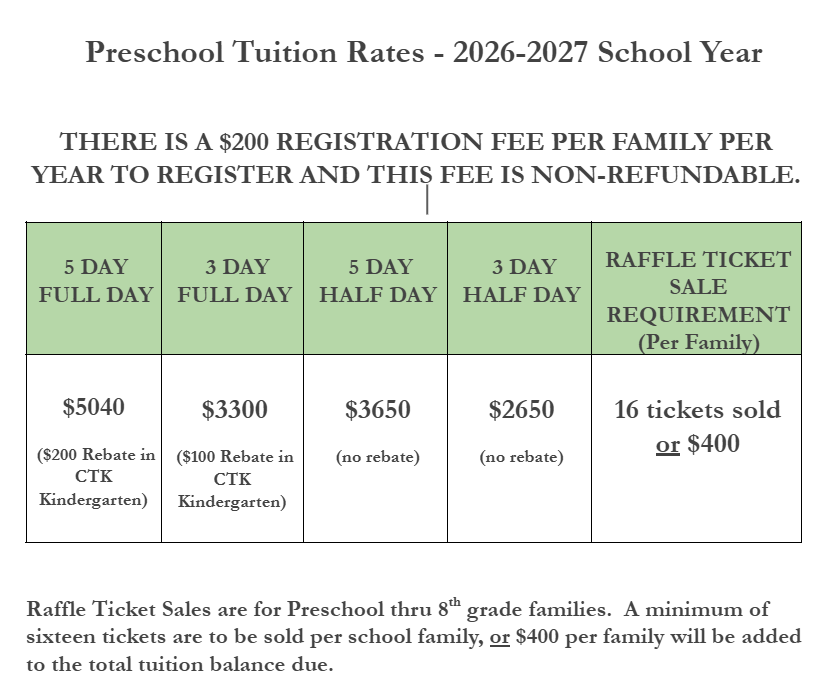Viewport: 827px width, 682px height.
Task: Click the underlined 'or' beside $400 in table
Action: point(668,445)
